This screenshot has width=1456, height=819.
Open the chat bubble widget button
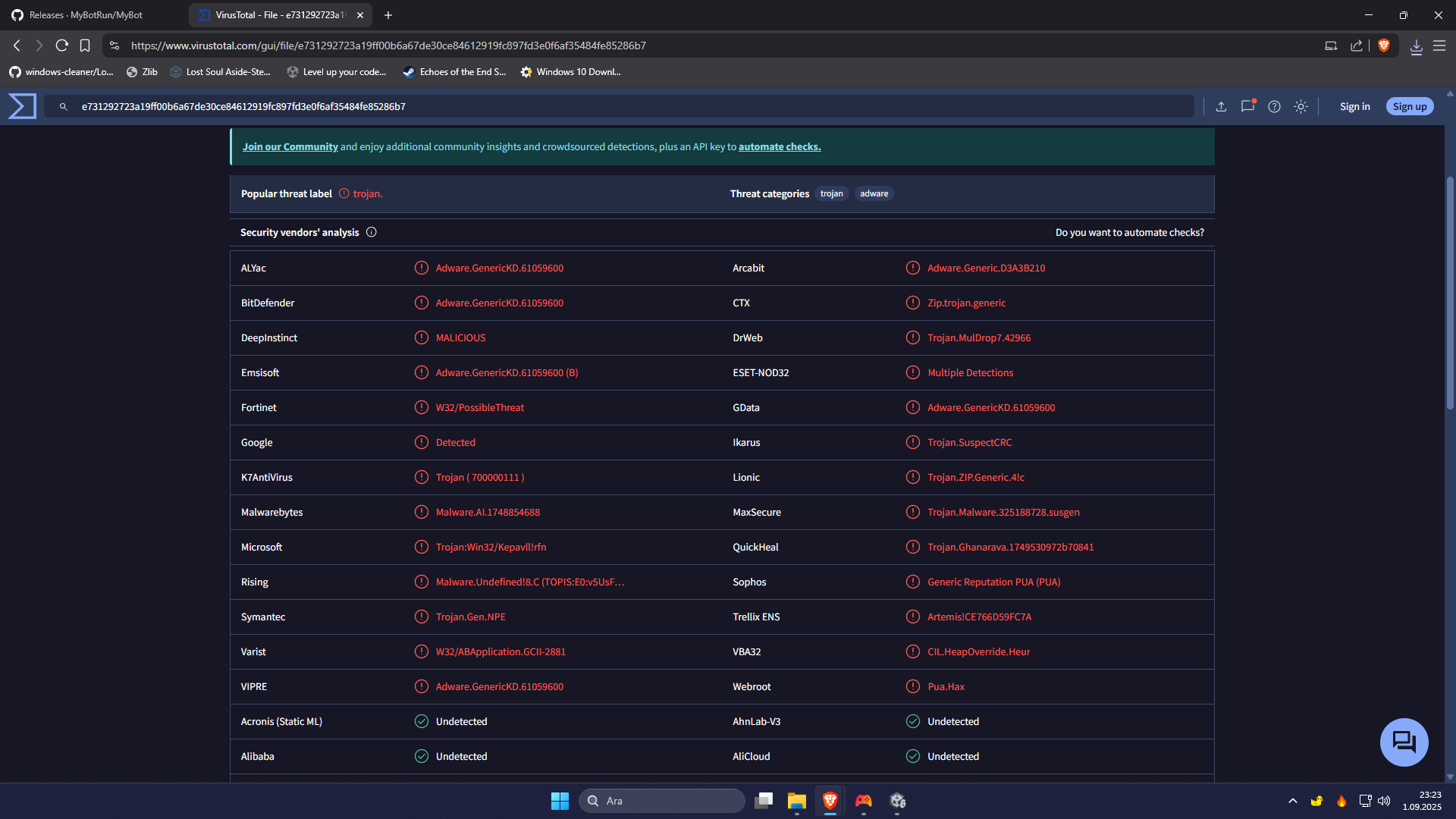[1404, 742]
